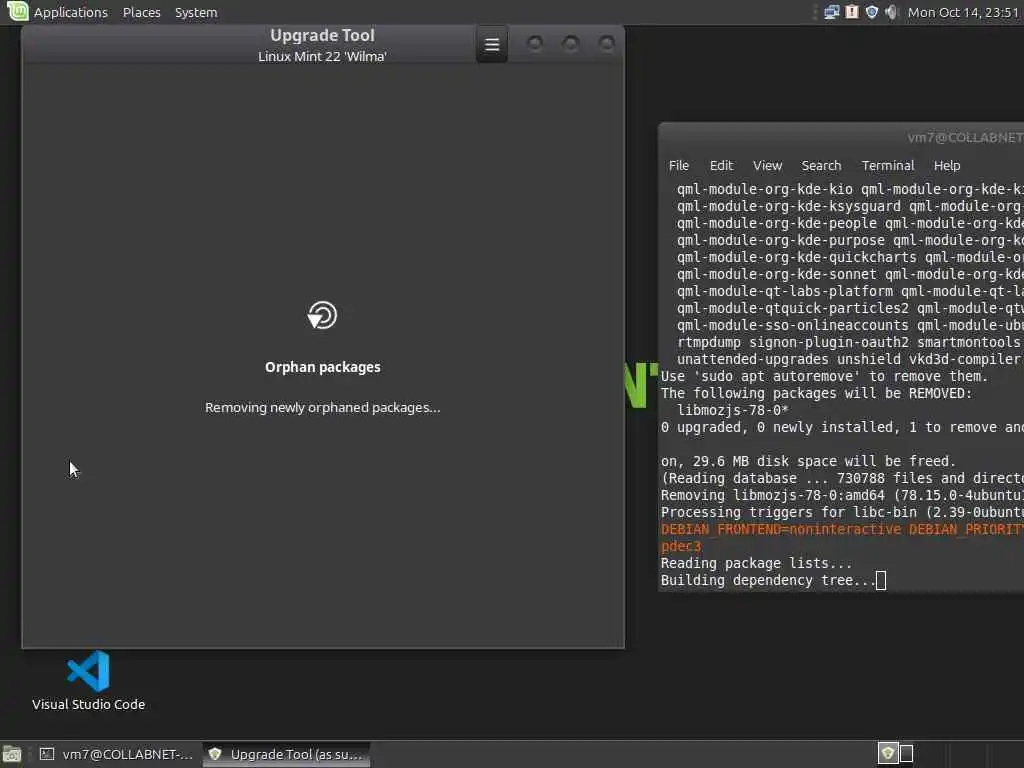Switch to Upgrade Tool taskbar button
Screen dimensions: 1024x768
click(x=287, y=754)
